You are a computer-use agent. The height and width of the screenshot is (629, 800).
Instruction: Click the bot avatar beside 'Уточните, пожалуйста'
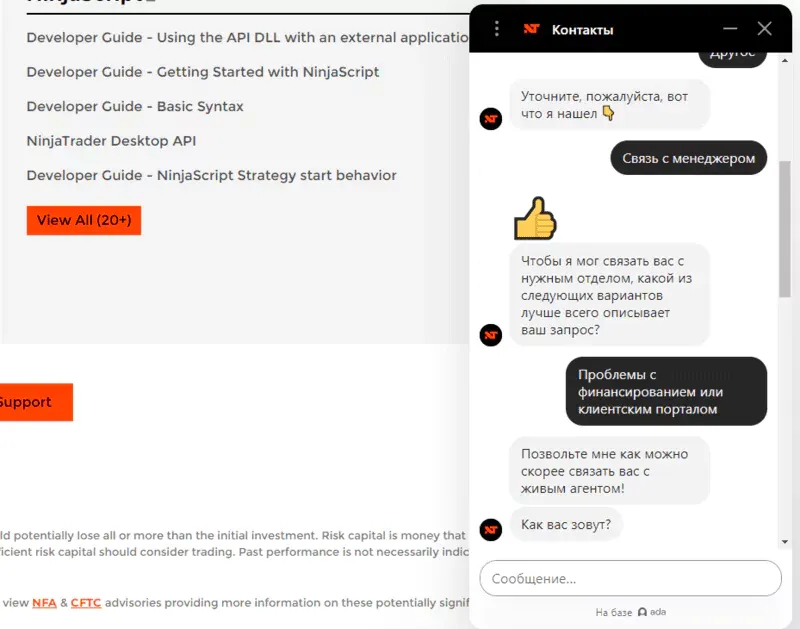pyautogui.click(x=491, y=119)
